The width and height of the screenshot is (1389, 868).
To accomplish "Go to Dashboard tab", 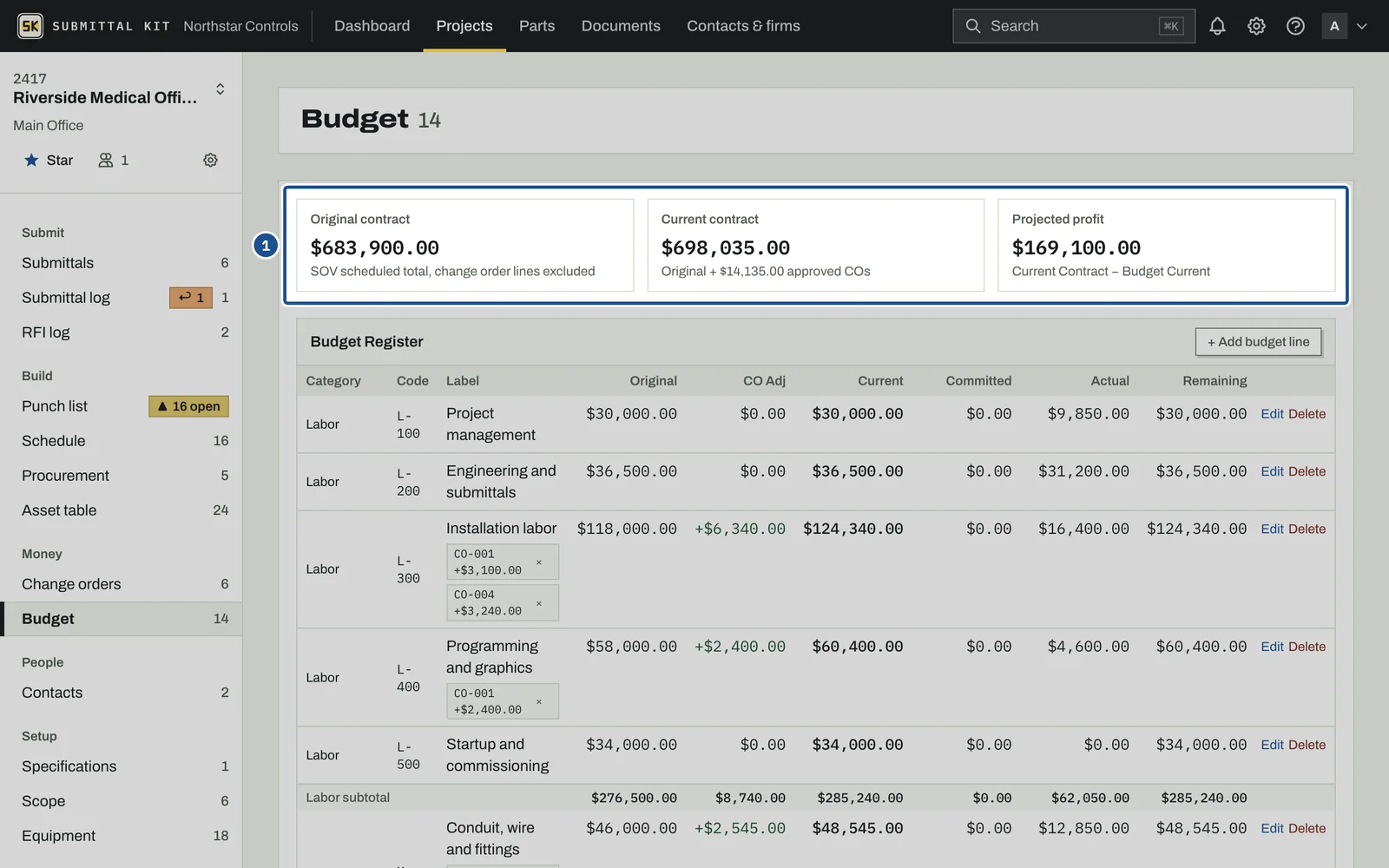I will tap(372, 26).
